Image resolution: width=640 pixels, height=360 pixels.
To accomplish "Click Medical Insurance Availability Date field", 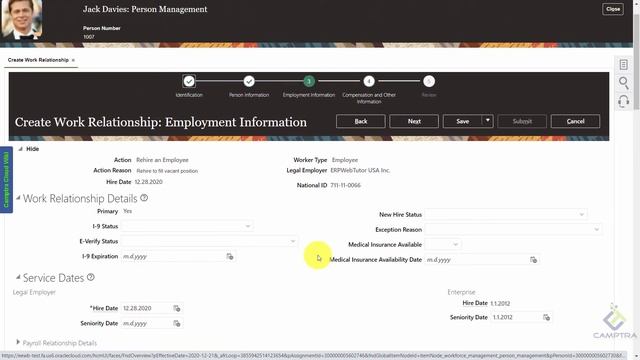I will click(476, 260).
